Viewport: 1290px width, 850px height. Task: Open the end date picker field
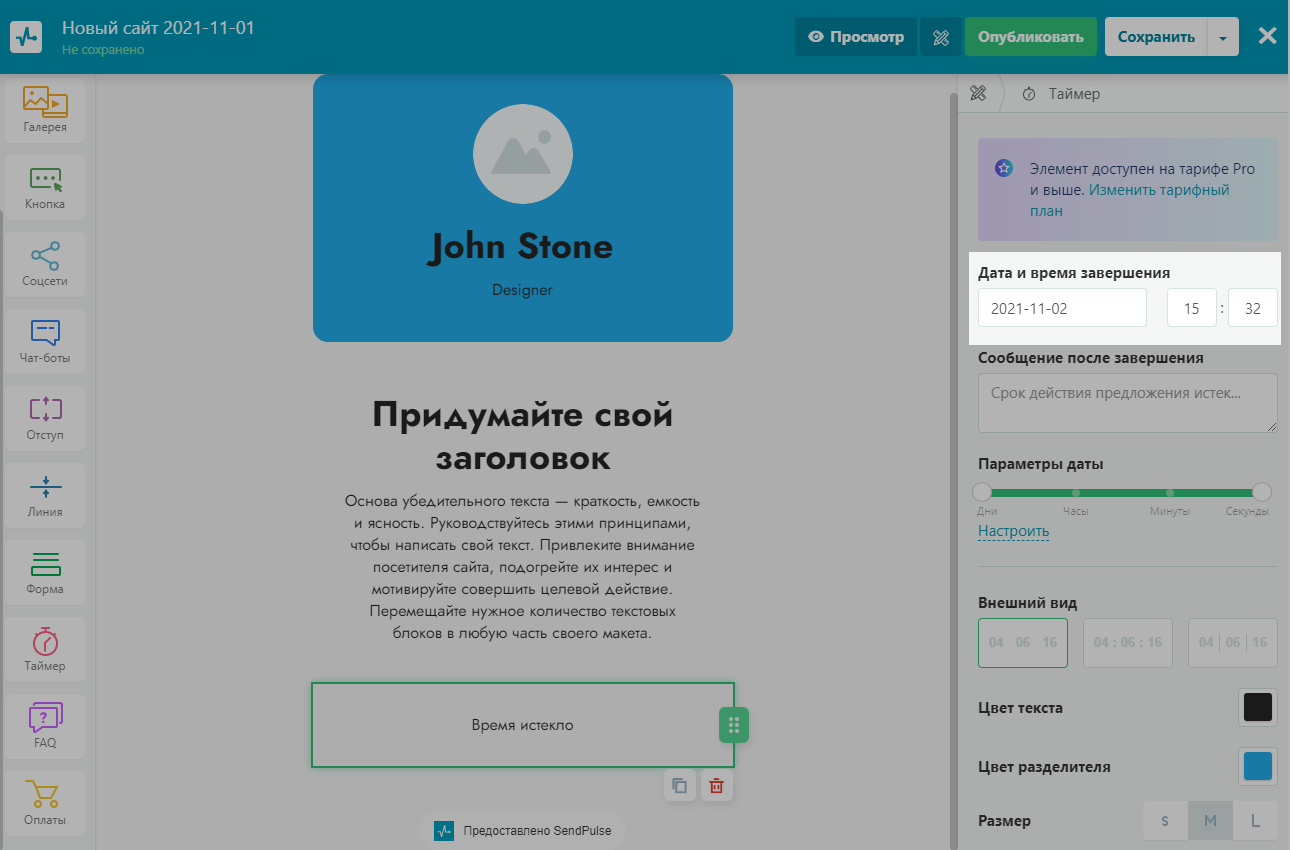[1062, 308]
